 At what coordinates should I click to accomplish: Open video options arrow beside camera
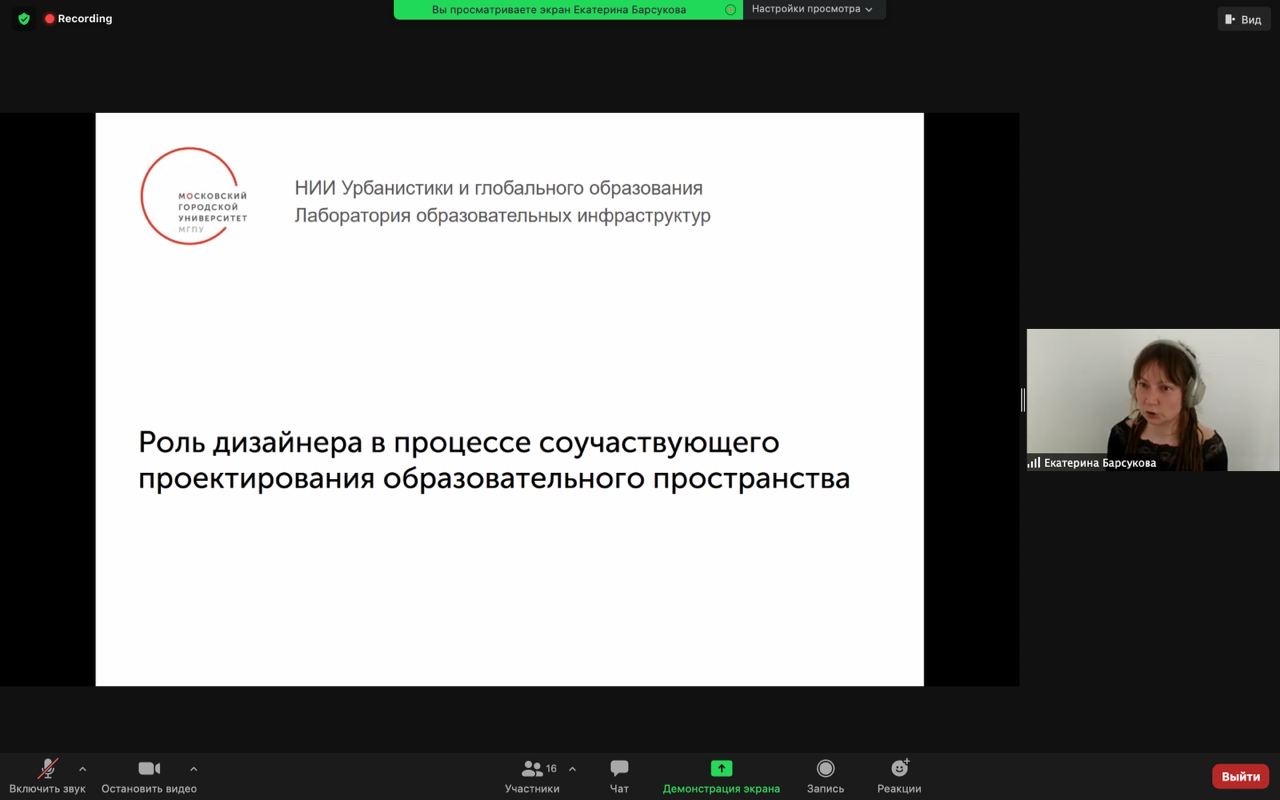(x=193, y=769)
